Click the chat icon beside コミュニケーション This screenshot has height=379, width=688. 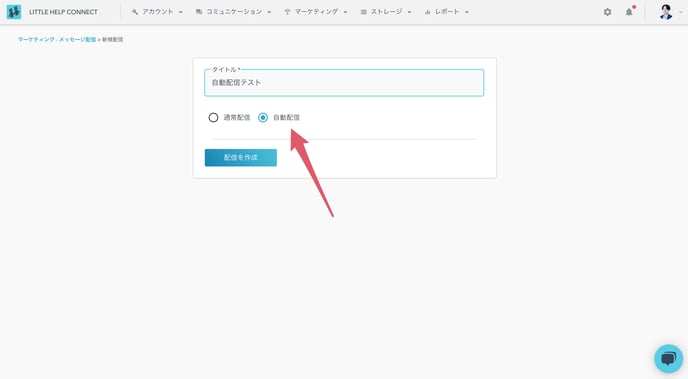[x=199, y=12]
